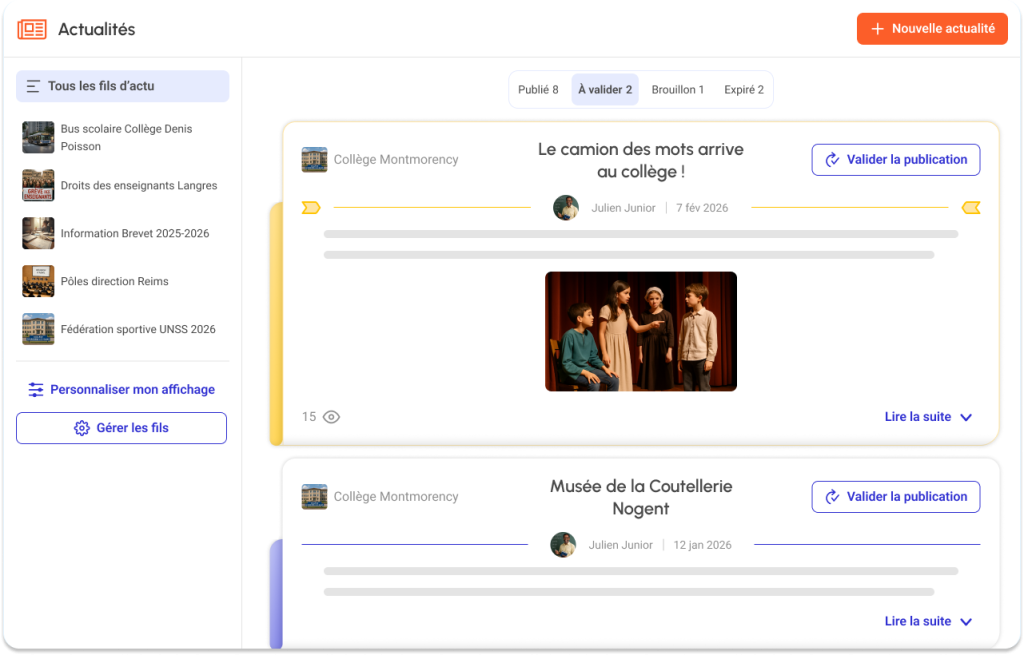Click the Collège Montmorency logo in first card
This screenshot has height=655, width=1024.
tap(314, 160)
